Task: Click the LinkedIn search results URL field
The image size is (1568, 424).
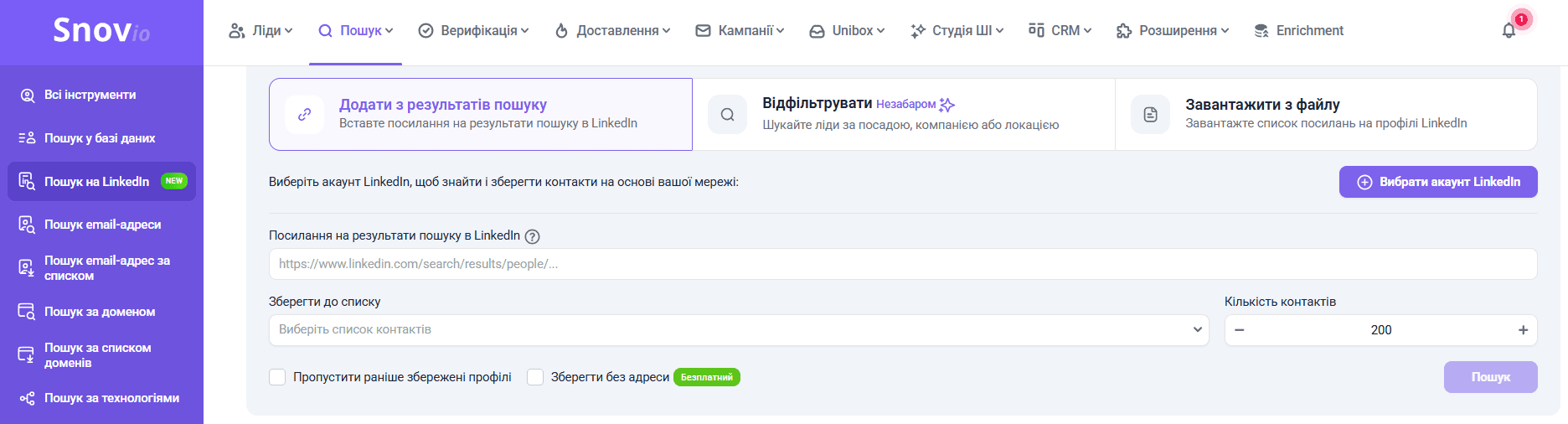Action: coord(903,264)
